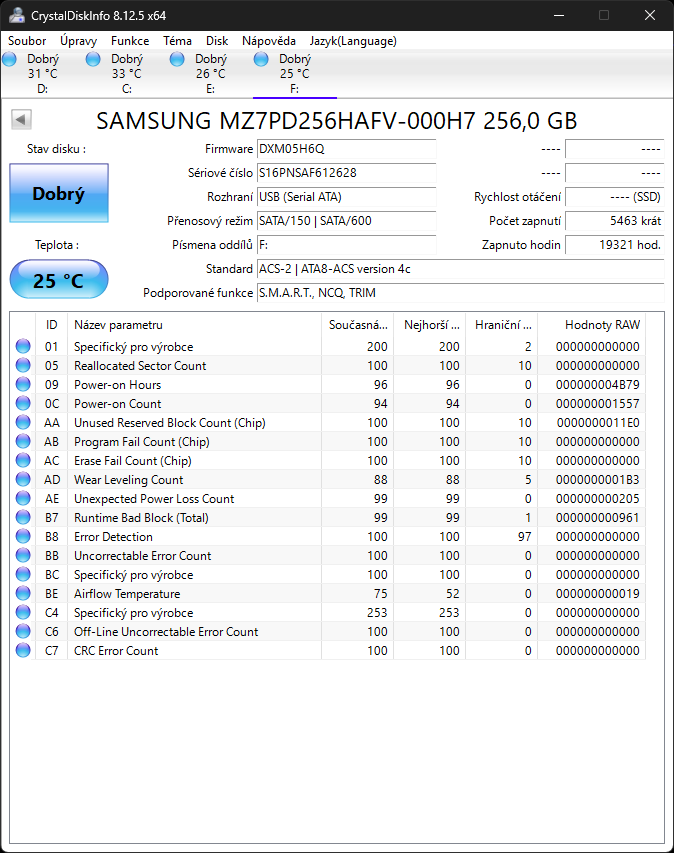The image size is (674, 853).
Task: Click status orb for Program Fail Count row
Action: pos(23,441)
